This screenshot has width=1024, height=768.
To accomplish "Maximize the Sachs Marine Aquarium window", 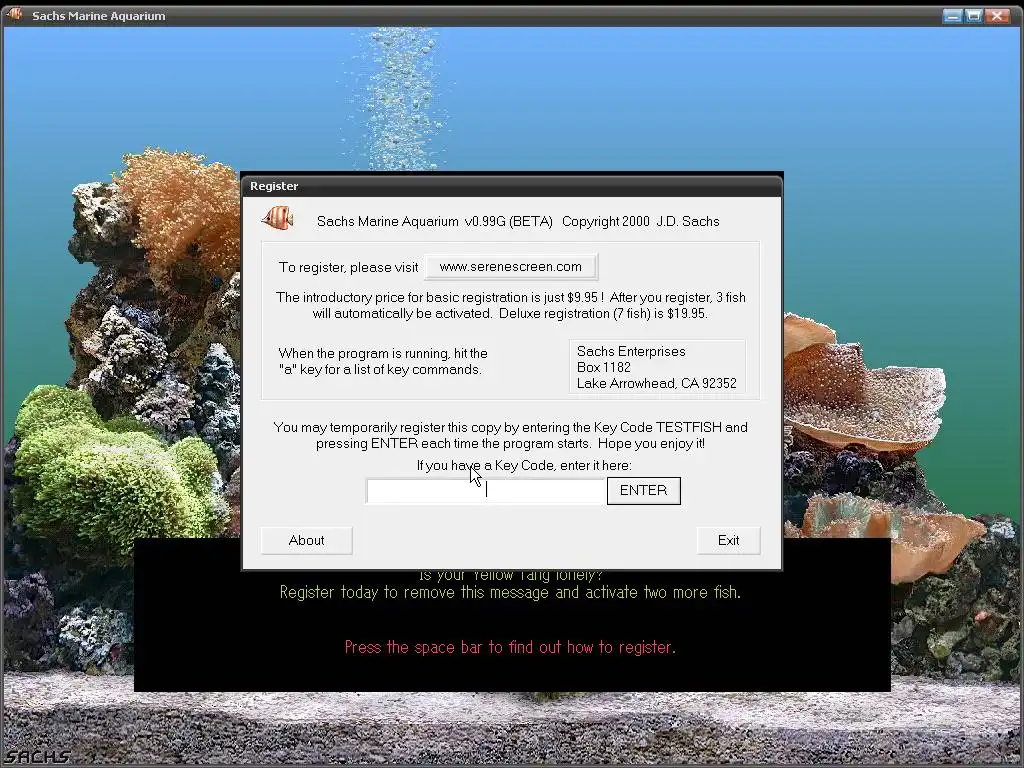I will [x=974, y=15].
